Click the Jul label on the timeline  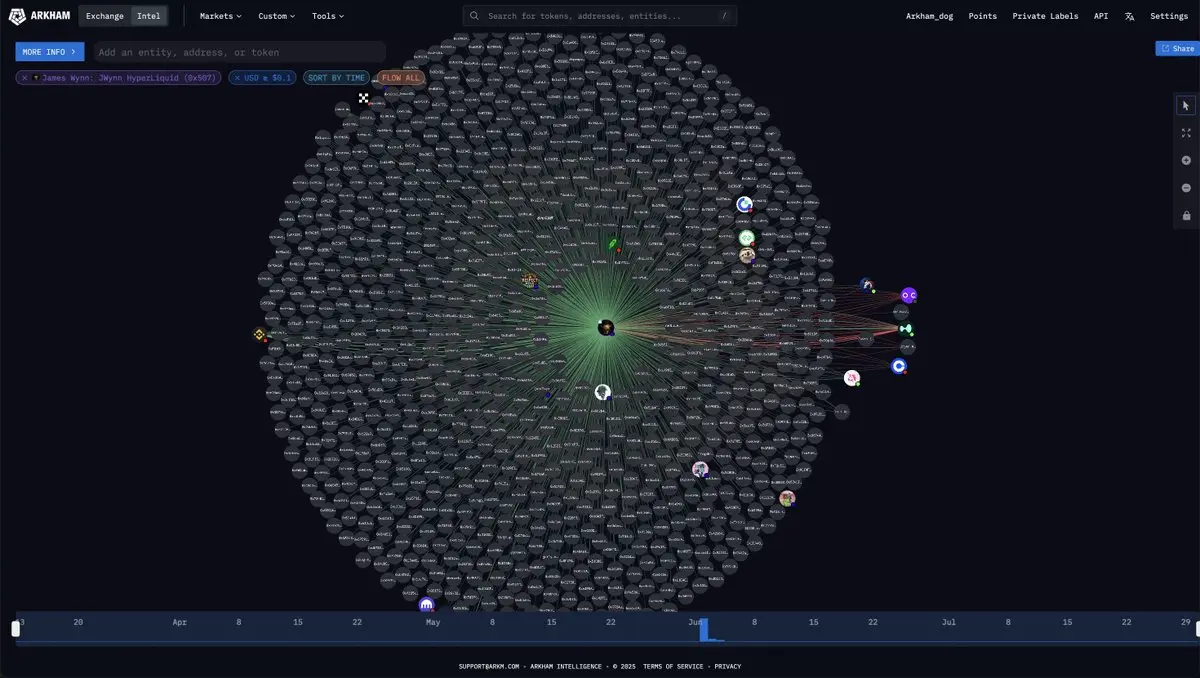(x=948, y=622)
